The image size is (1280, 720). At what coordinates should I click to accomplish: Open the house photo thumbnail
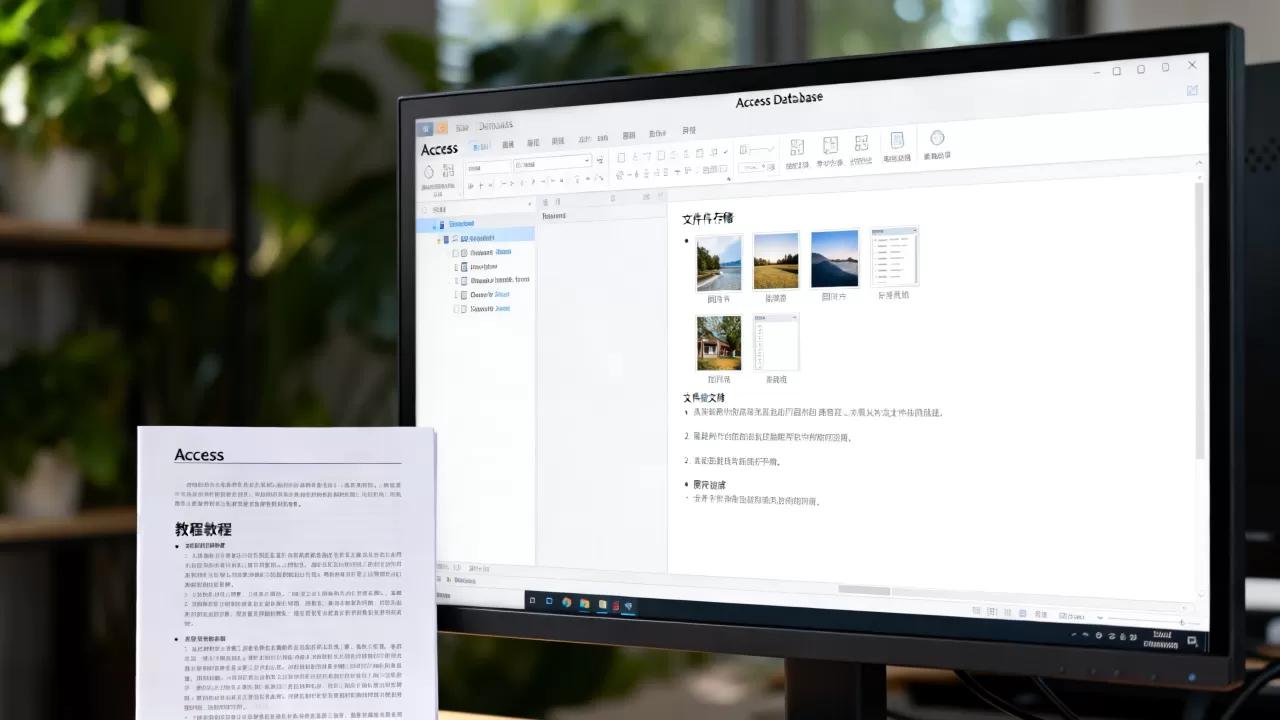tap(719, 343)
